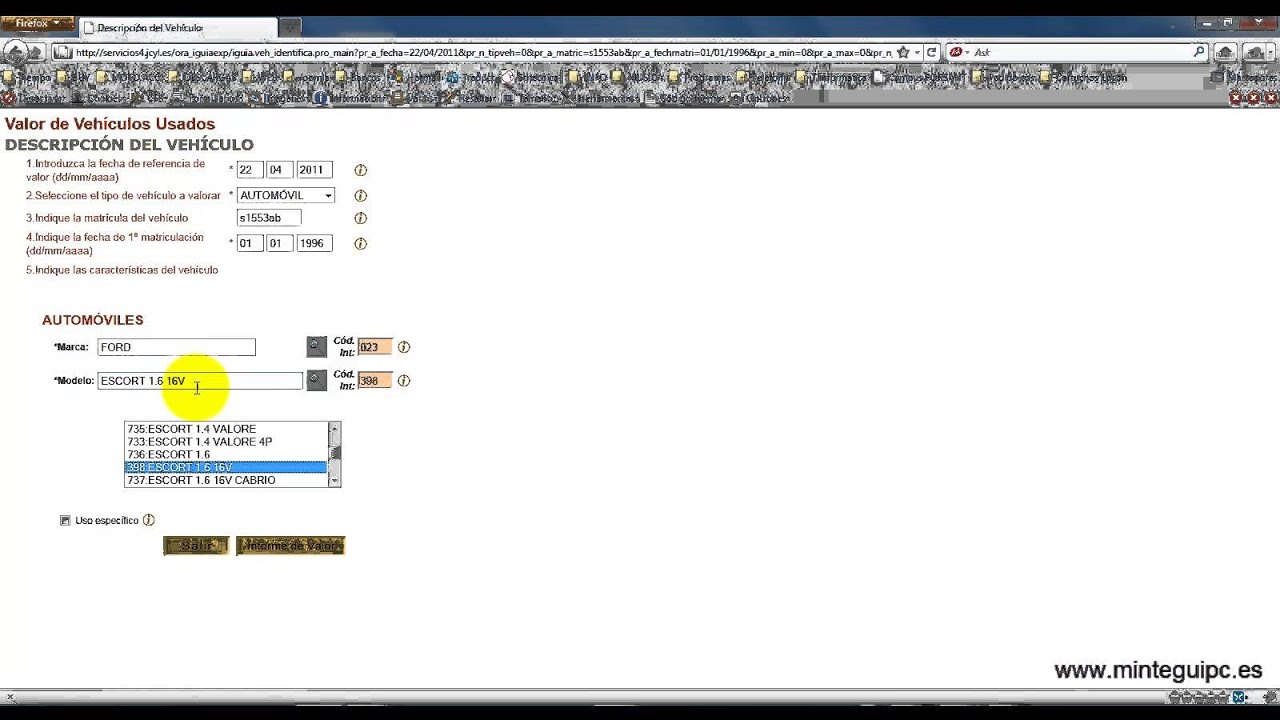This screenshot has width=1280, height=720.
Task: Click the browser URL address bar
Action: [x=480, y=53]
